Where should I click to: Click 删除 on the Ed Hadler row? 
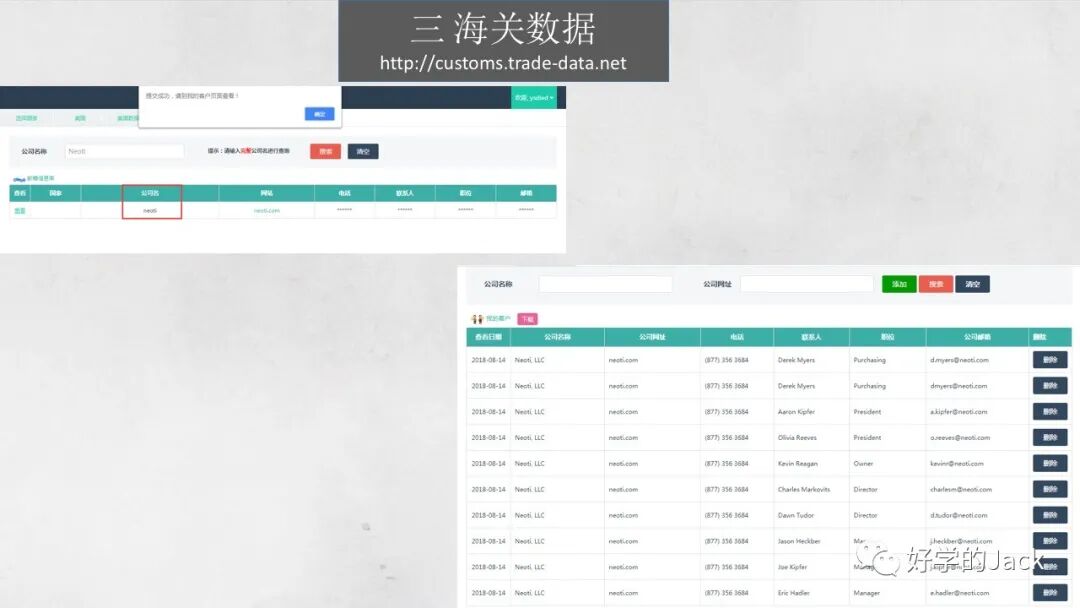click(1049, 592)
